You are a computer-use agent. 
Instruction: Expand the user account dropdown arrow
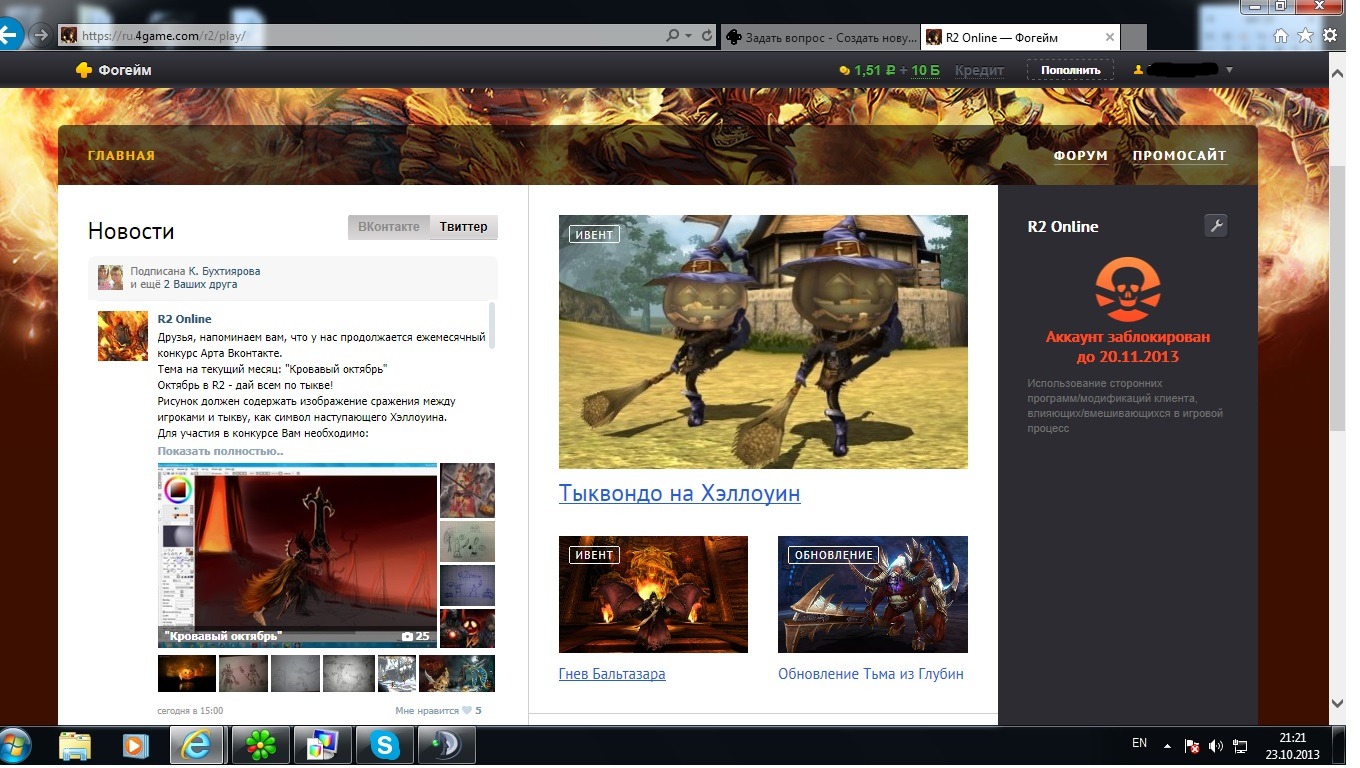(x=1229, y=70)
